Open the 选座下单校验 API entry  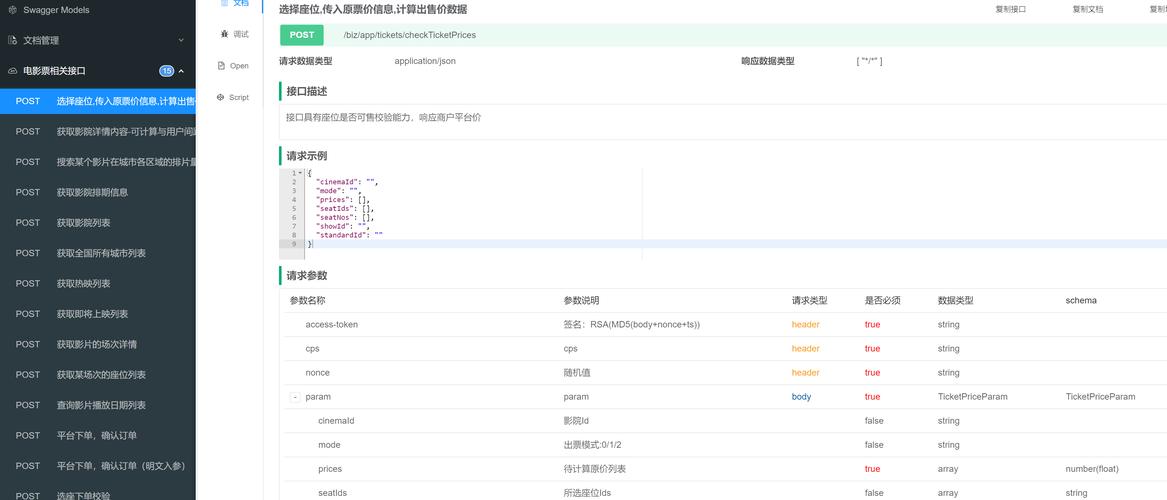tap(97, 494)
